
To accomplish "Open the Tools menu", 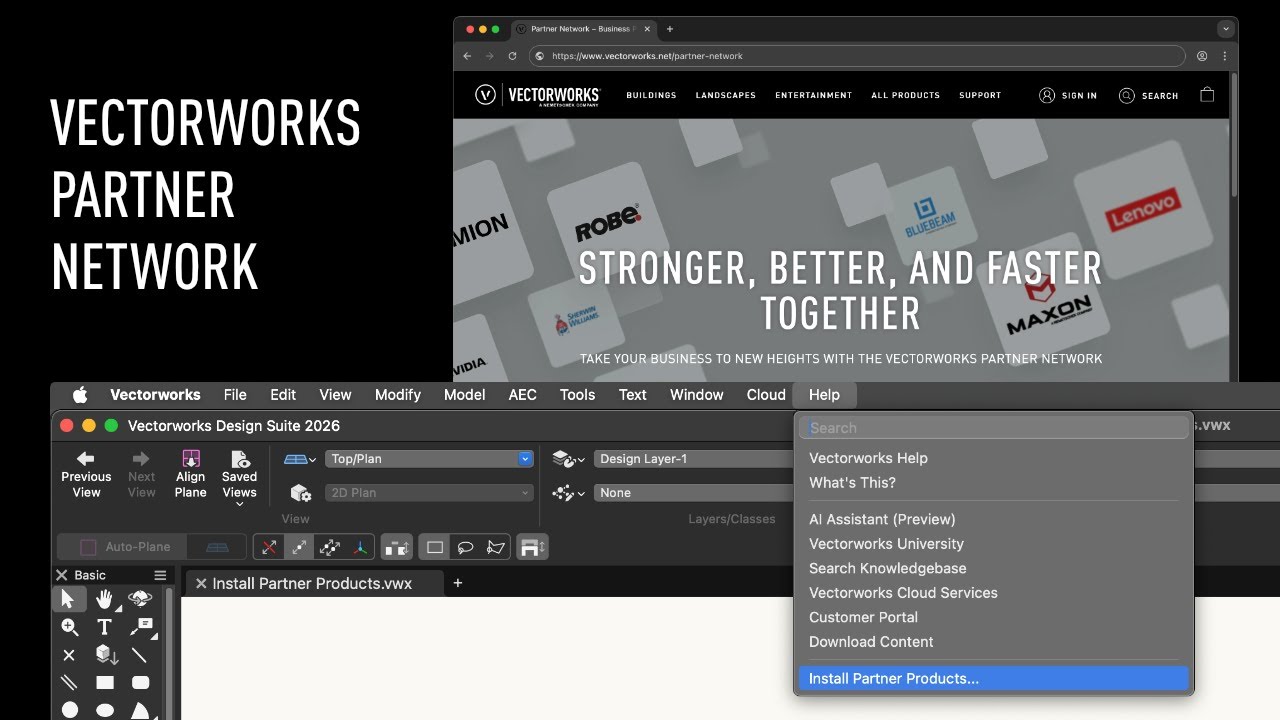I will [x=577, y=395].
